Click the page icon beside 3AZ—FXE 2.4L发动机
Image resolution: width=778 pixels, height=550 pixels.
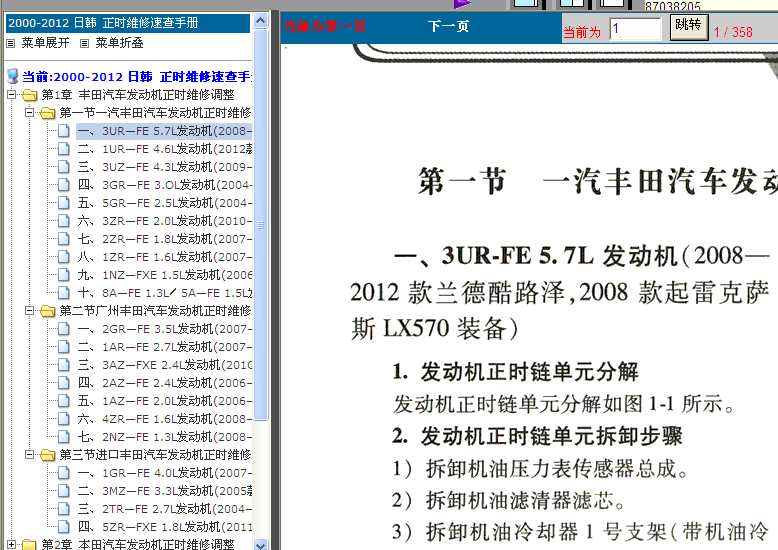[x=64, y=365]
